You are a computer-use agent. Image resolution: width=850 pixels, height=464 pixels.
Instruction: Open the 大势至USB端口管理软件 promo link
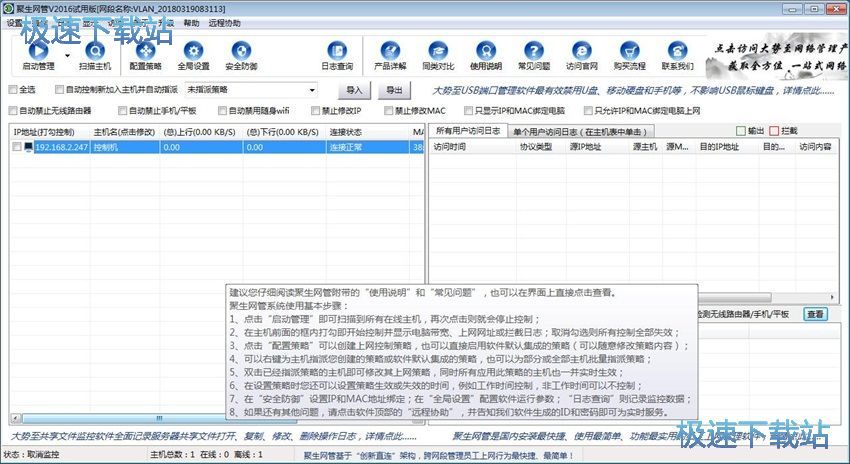[633, 91]
